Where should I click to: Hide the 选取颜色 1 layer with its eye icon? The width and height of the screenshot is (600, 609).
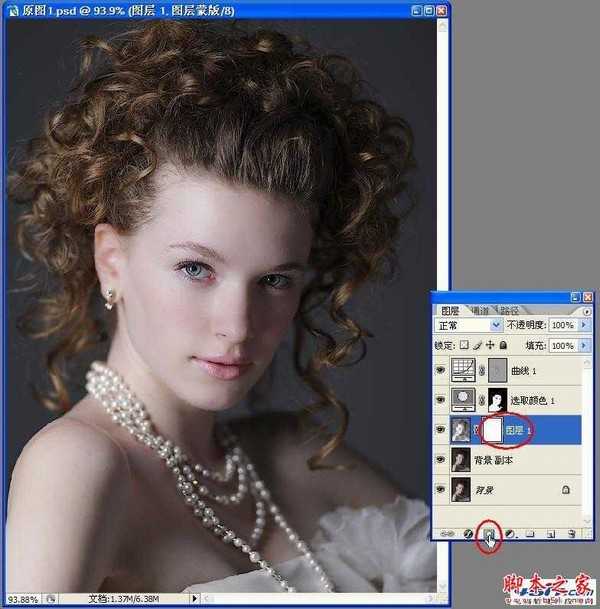[x=440, y=400]
